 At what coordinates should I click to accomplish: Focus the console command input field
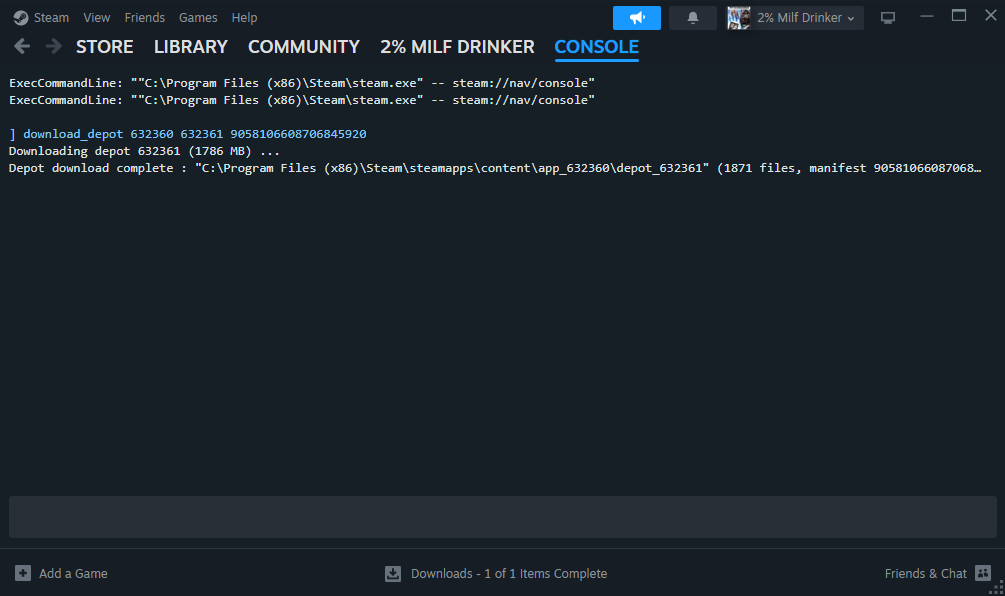(502, 517)
